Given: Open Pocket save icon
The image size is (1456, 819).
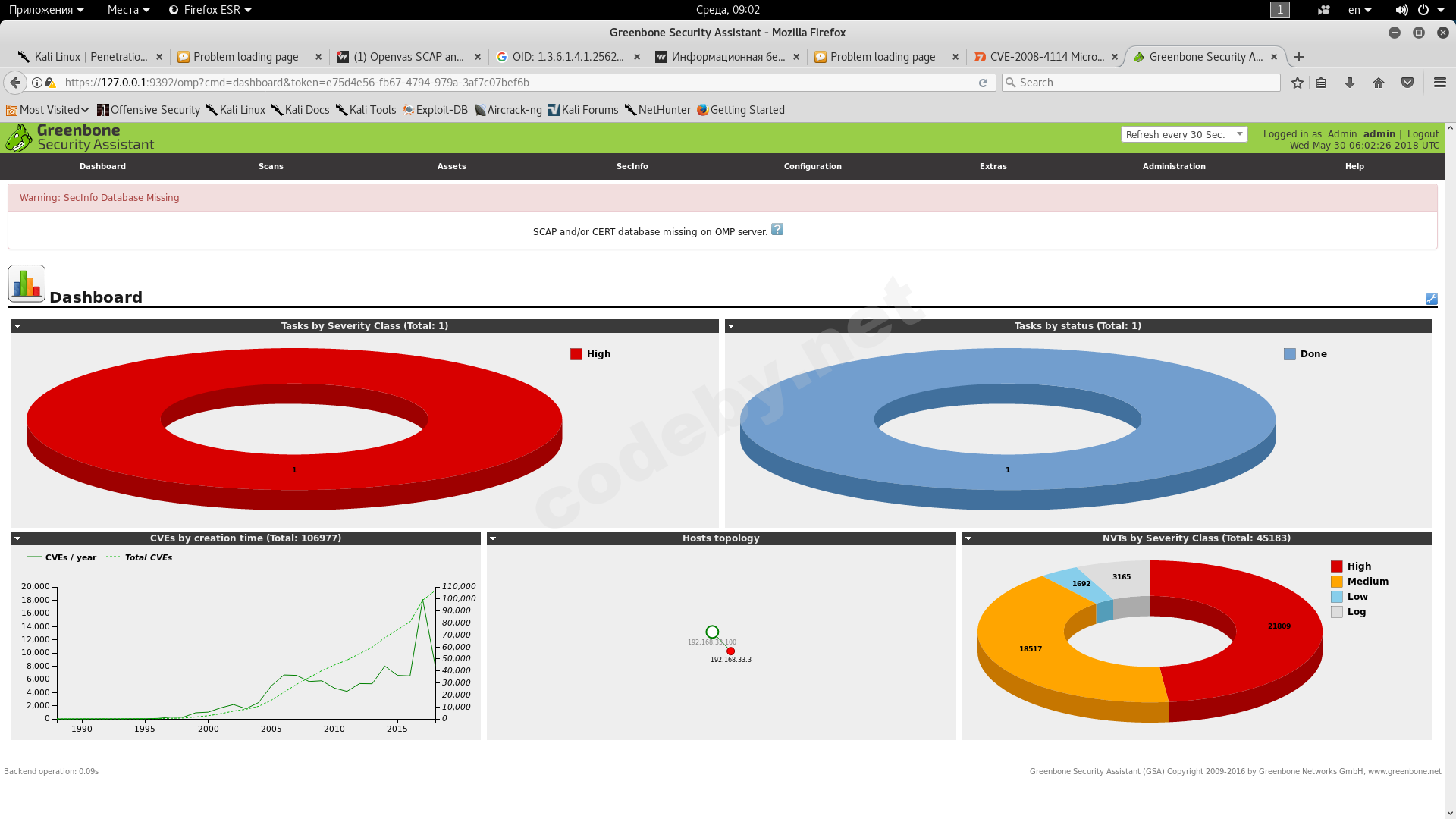Looking at the screenshot, I should pos(1407,83).
